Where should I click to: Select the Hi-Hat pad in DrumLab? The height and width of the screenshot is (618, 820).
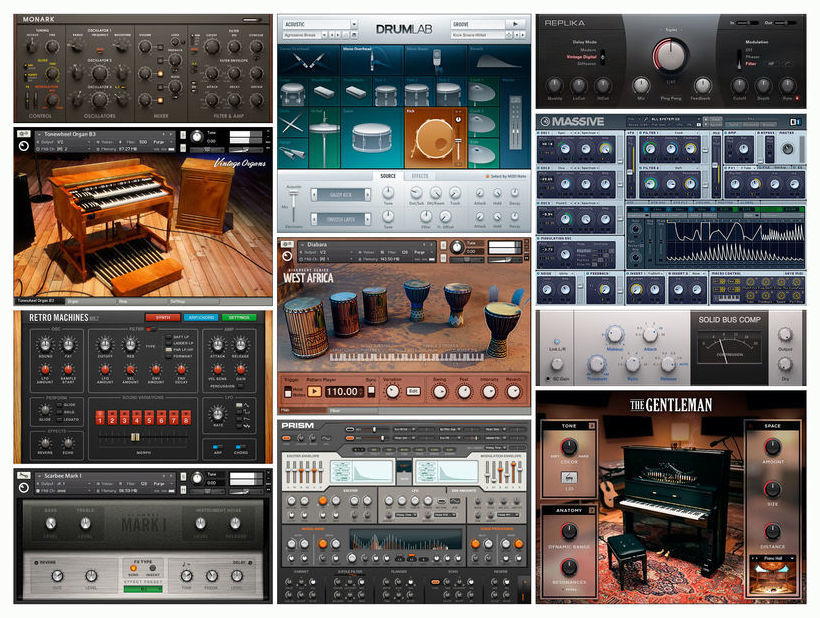pyautogui.click(x=324, y=138)
